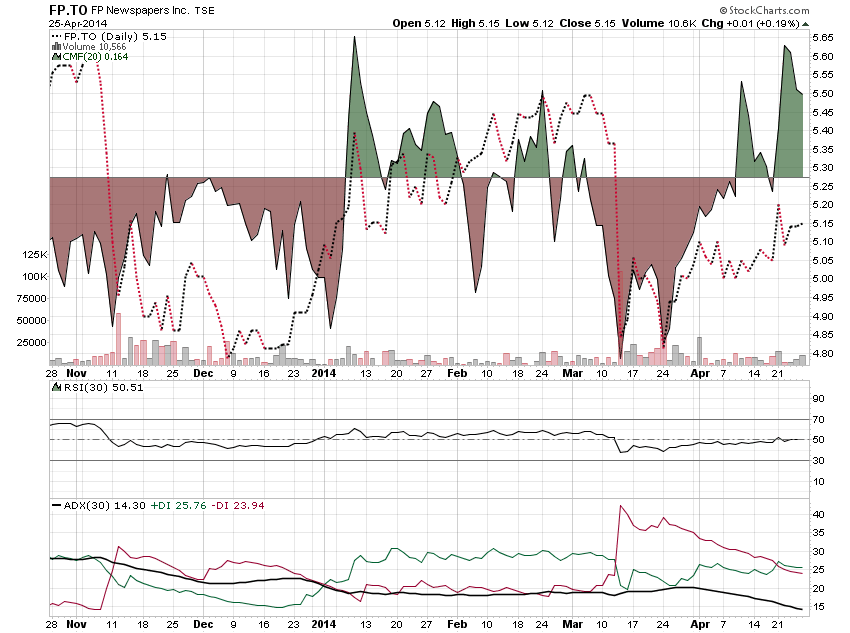850x633 pixels.
Task: Click the 15 label on the ADX axis
Action: pos(818,606)
